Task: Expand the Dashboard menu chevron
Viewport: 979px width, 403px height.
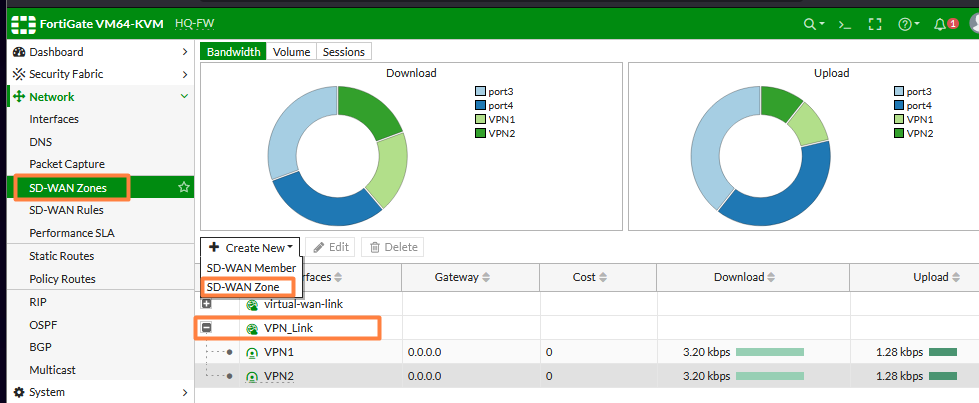Action: click(x=184, y=52)
